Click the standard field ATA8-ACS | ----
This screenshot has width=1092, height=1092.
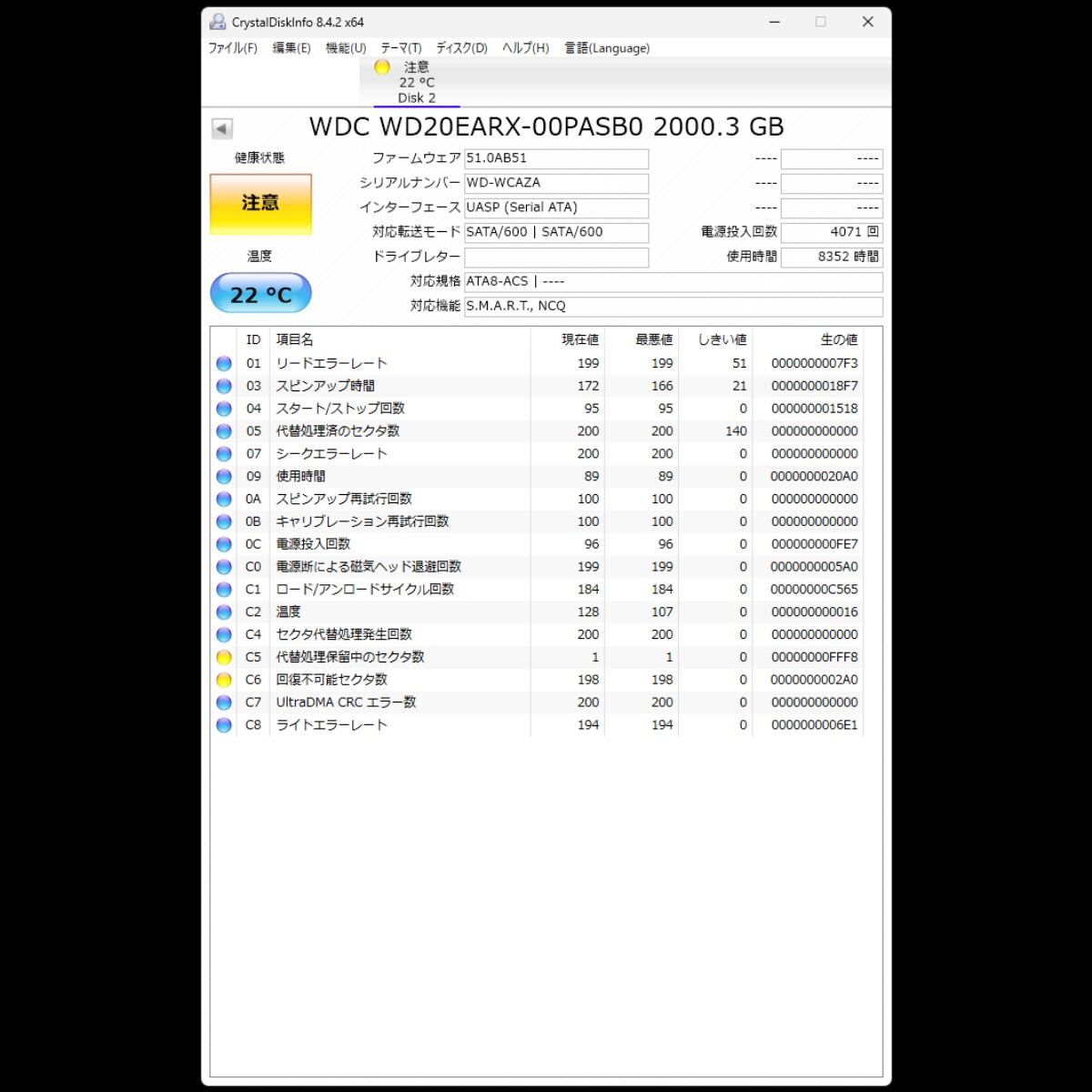[673, 281]
